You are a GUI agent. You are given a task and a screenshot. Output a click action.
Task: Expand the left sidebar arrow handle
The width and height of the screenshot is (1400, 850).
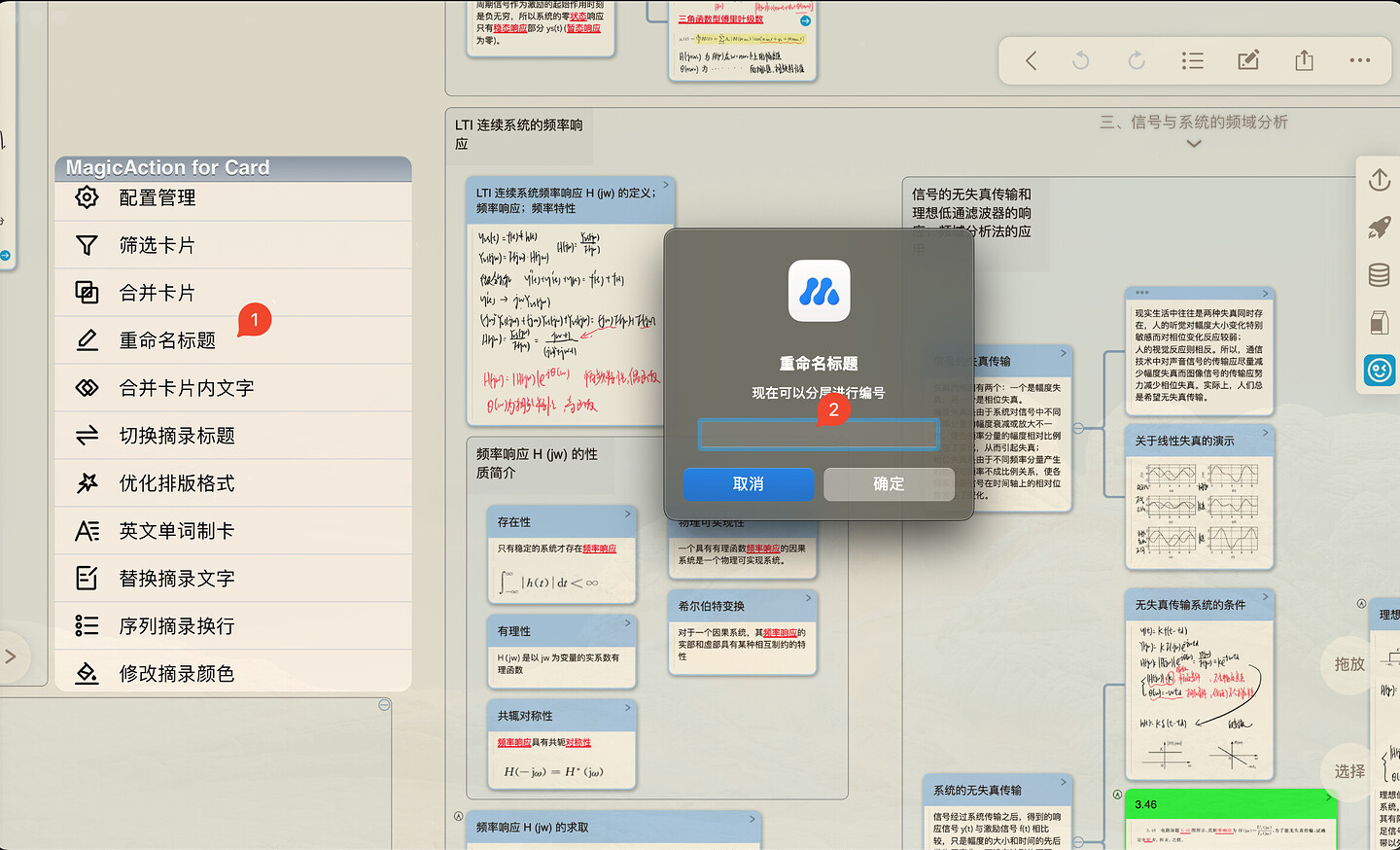tap(11, 656)
